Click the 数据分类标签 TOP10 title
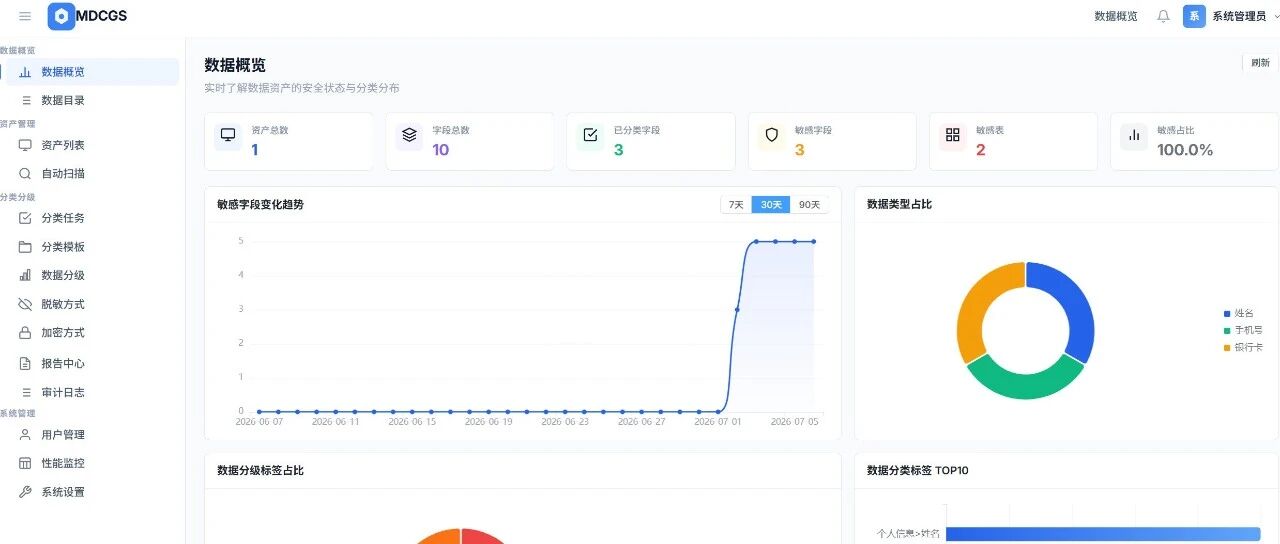Viewport: 1280px width, 544px height. [917, 470]
